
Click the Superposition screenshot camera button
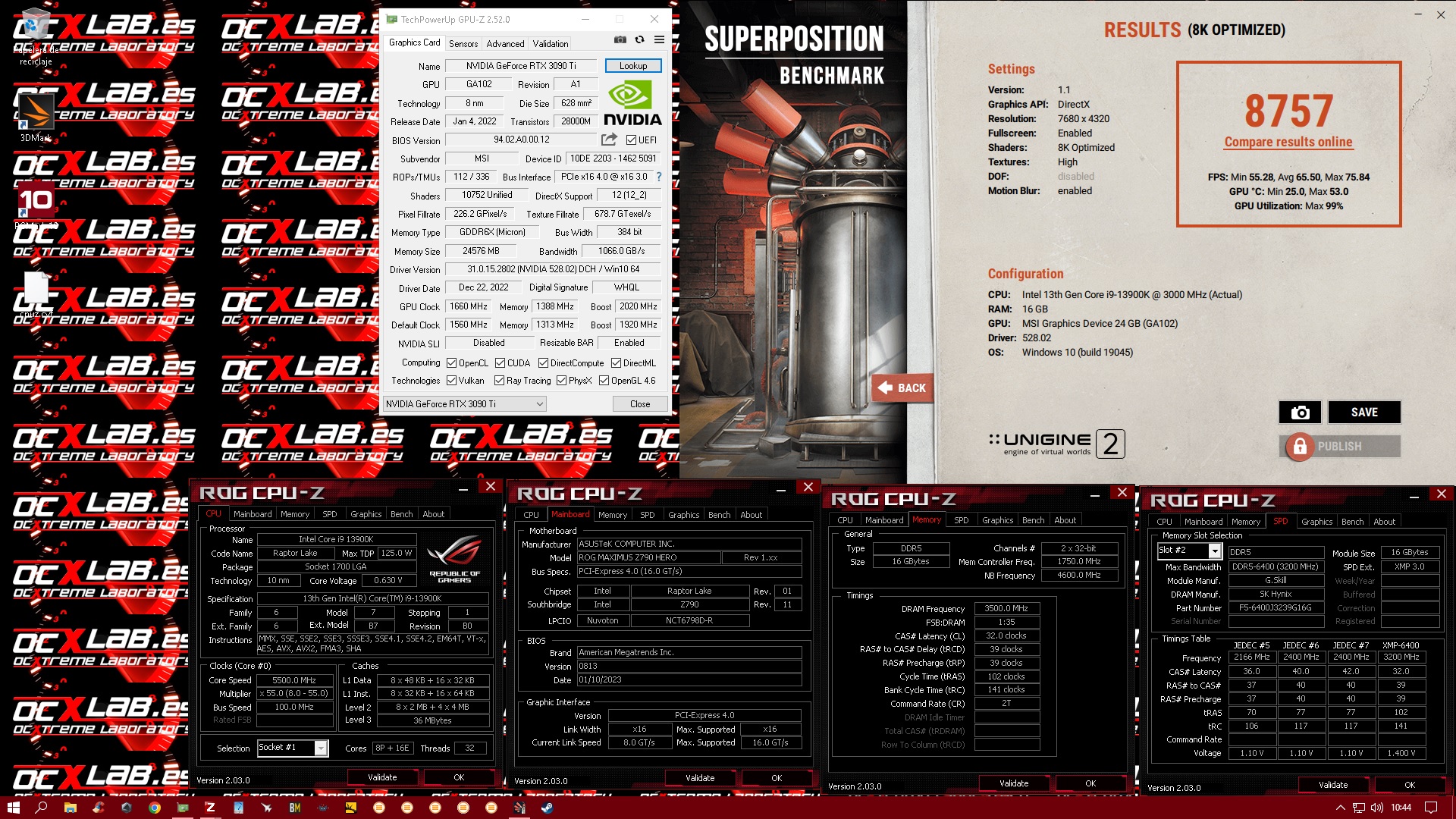coord(1300,413)
